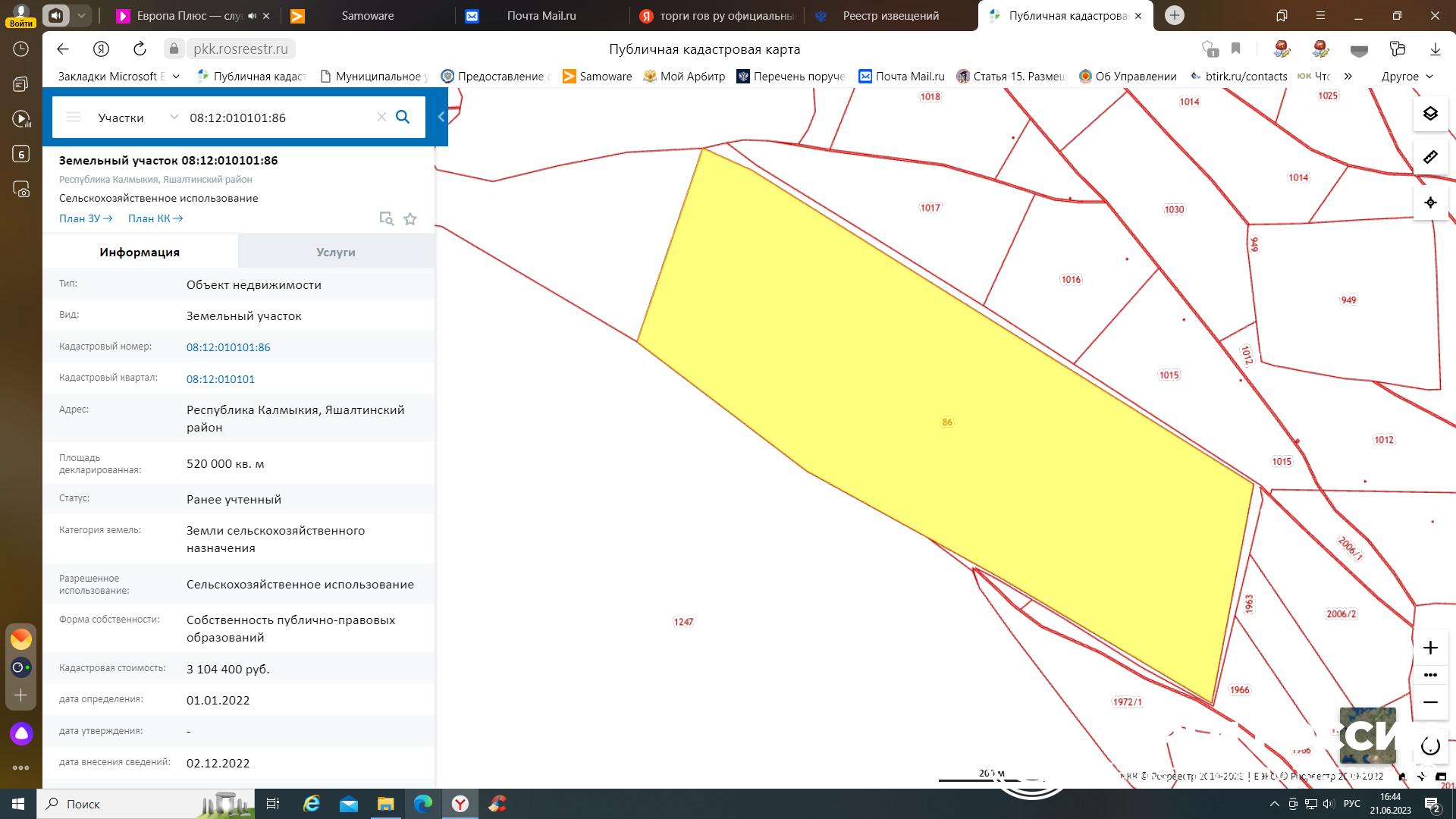Click the Windows taskbar Поиск field
Screen dimensions: 1456x819
pos(114,804)
